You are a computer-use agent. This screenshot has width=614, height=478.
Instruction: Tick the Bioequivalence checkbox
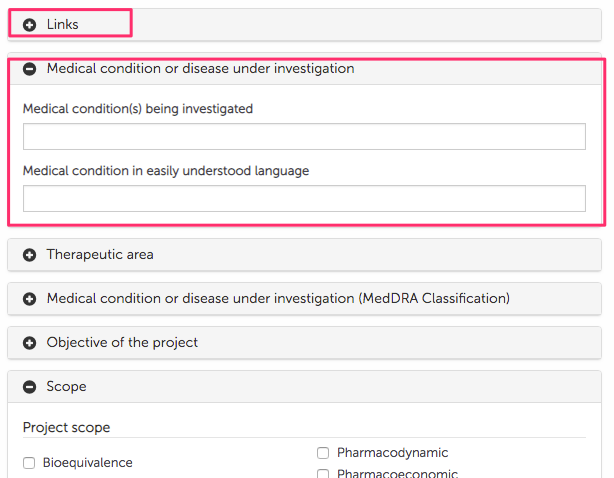click(29, 463)
